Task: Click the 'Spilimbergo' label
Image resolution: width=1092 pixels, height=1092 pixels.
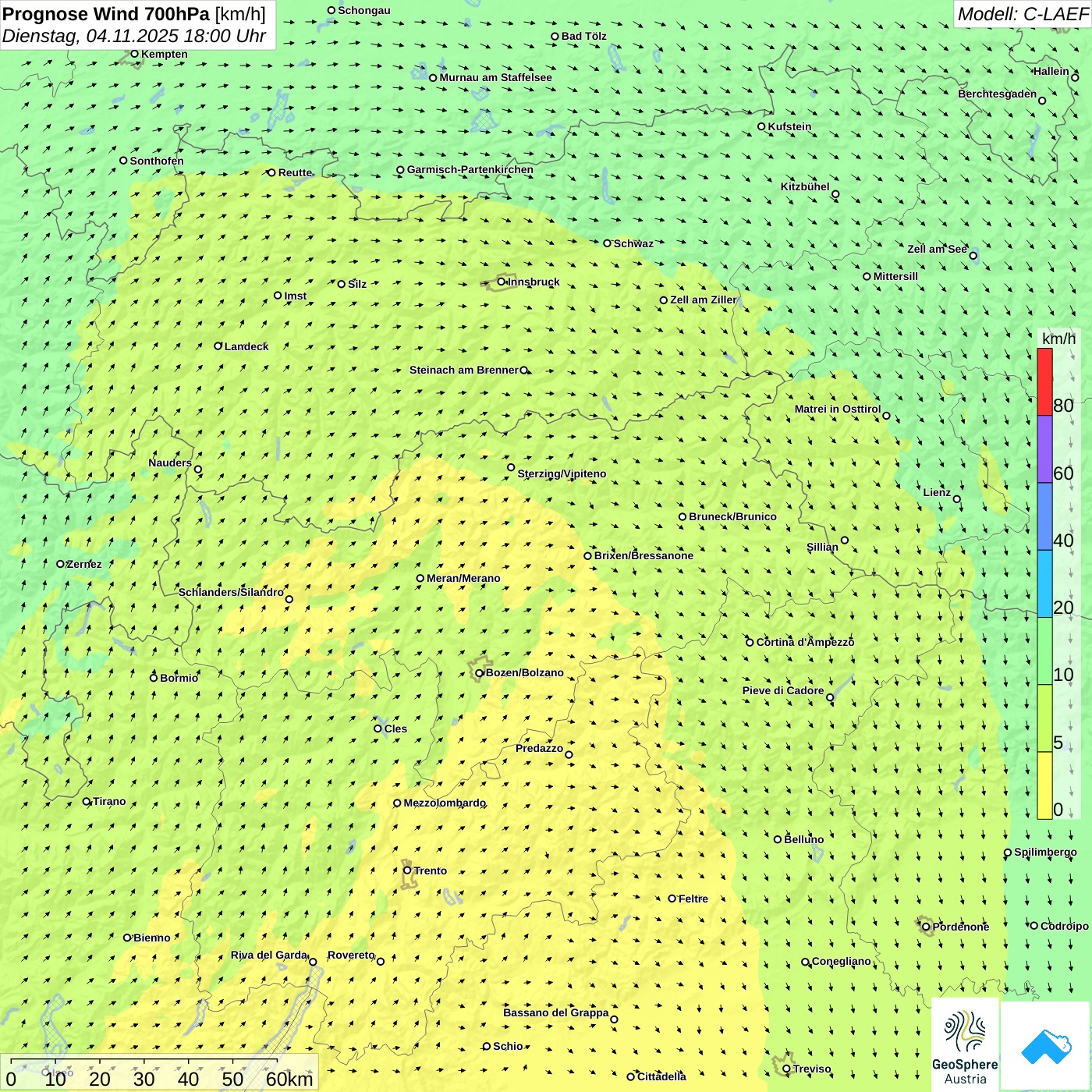Action: point(1045,852)
